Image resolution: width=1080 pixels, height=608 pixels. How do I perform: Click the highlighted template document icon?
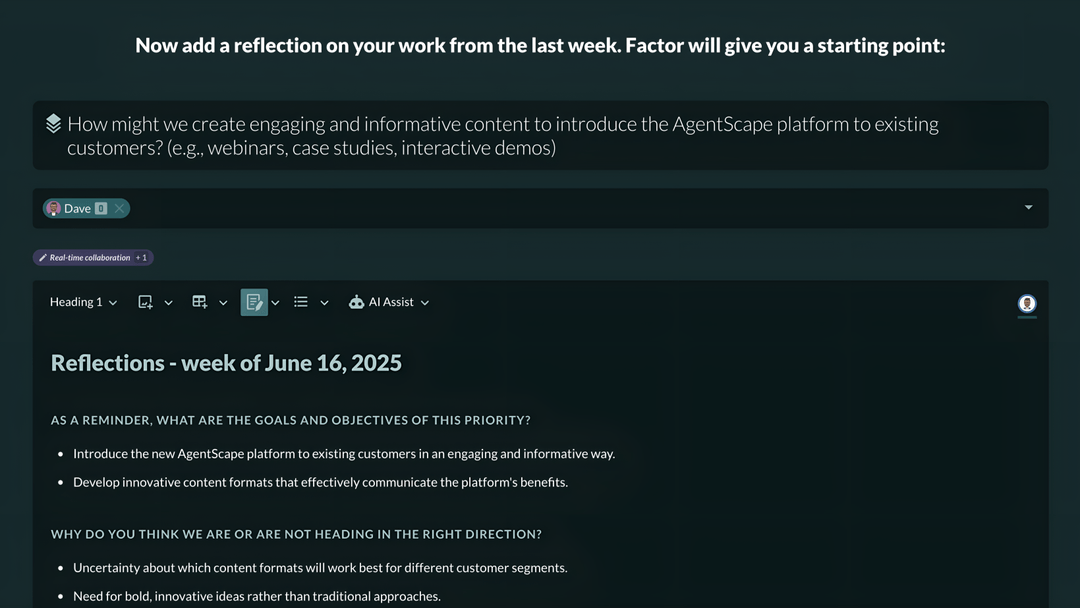click(x=254, y=302)
